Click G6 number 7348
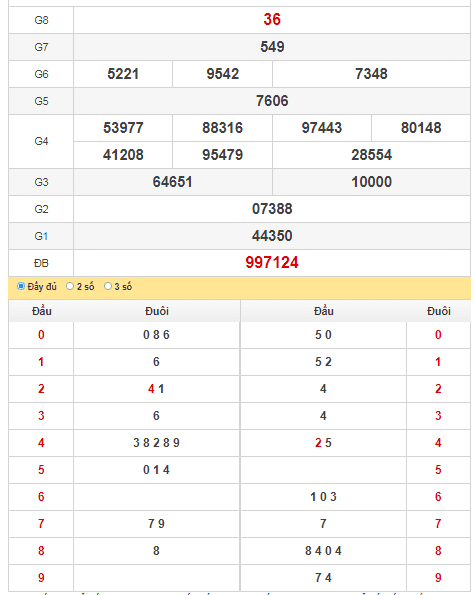Image resolution: width=475 pixels, height=595 pixels. tap(371, 74)
